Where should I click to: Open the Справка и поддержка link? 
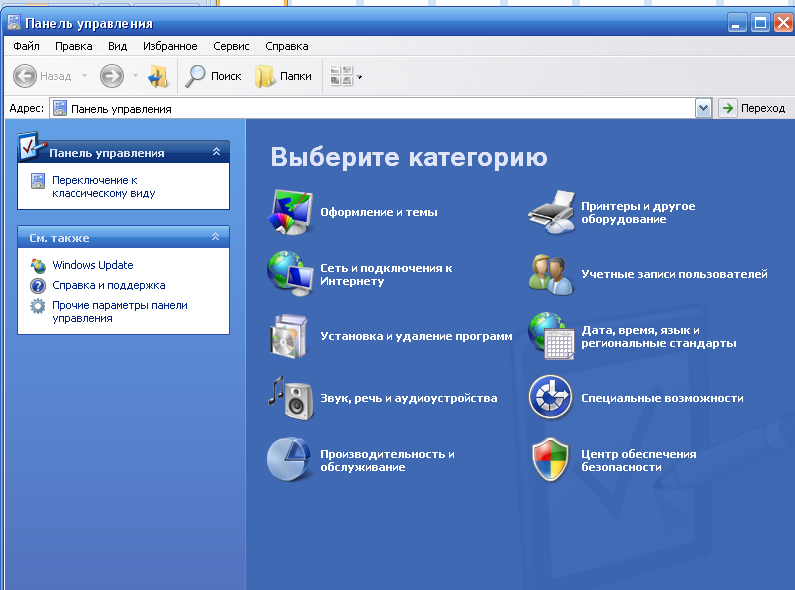[109, 285]
